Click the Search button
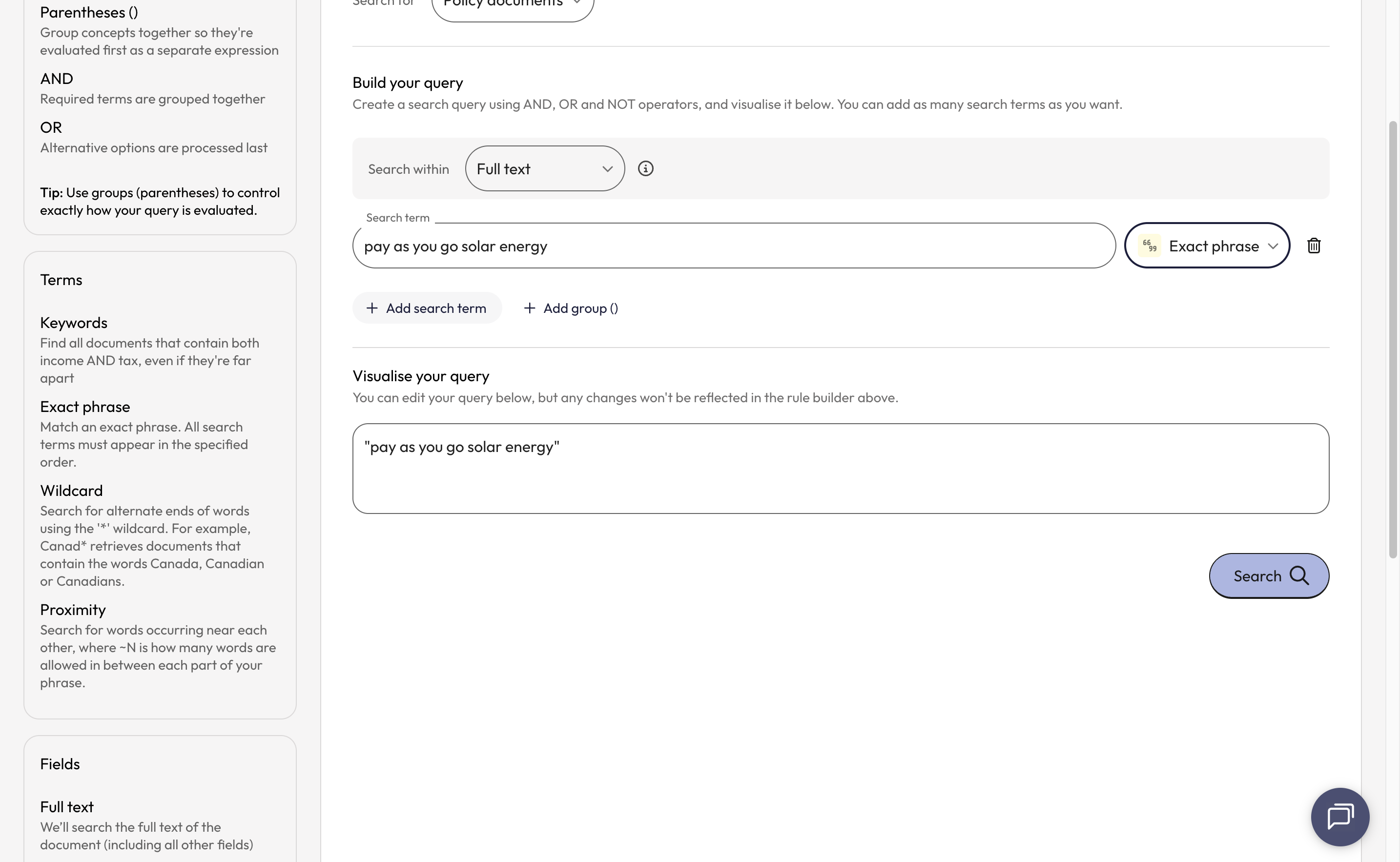Viewport: 1400px width, 862px height. pyautogui.click(x=1269, y=576)
